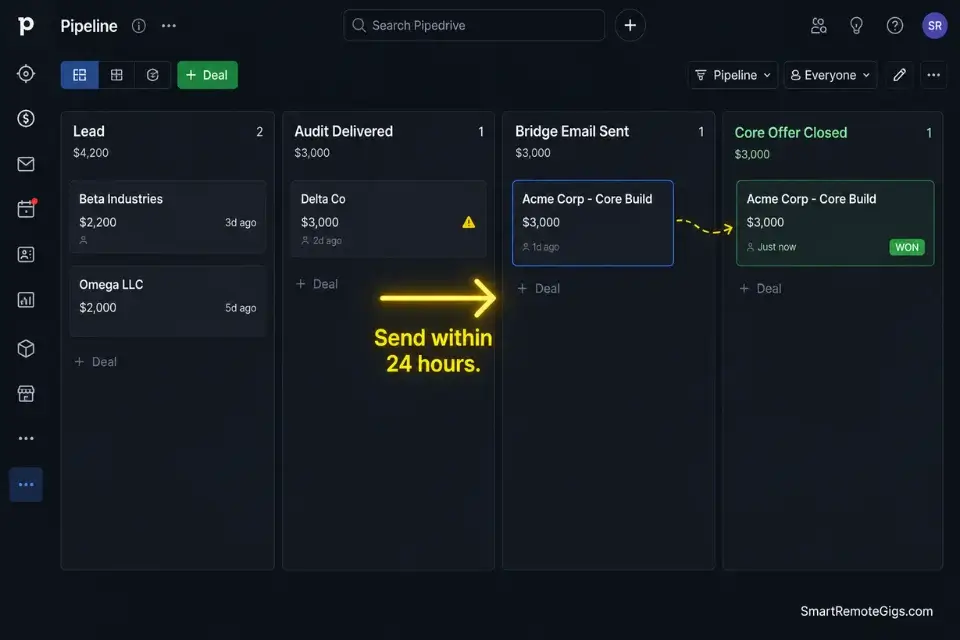Image resolution: width=960 pixels, height=640 pixels.
Task: Click $4,200 Lead column total
Action: [91, 153]
